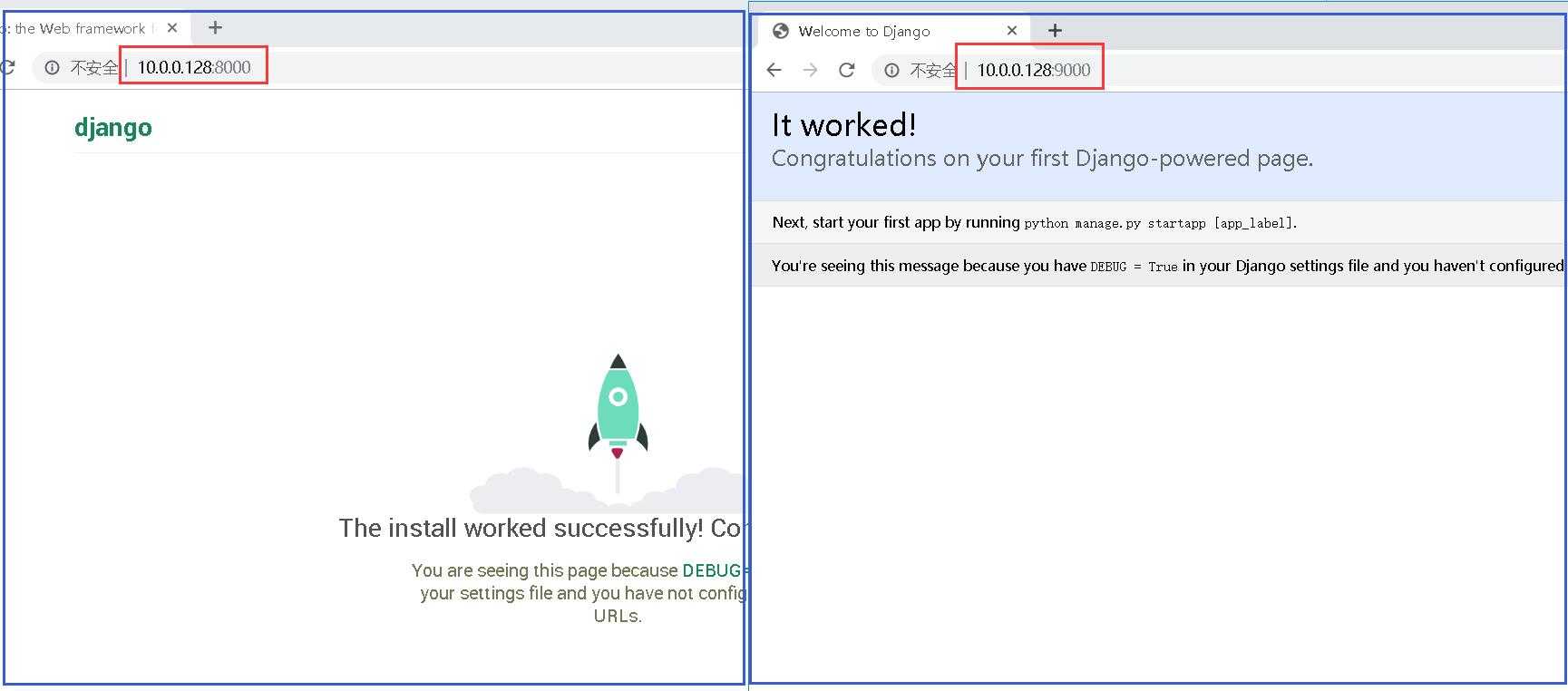1568x691 pixels.
Task: Click 'Congratulations on your first Django-powered page.' text
Action: [1042, 159]
